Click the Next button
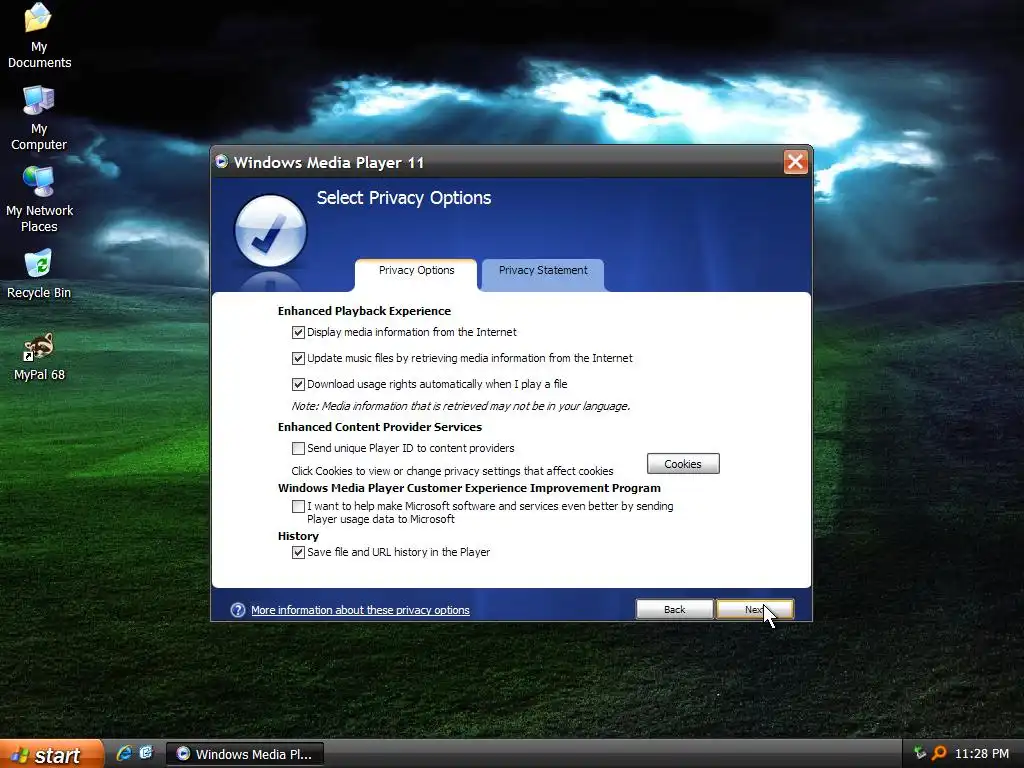The height and width of the screenshot is (768, 1024). [755, 609]
